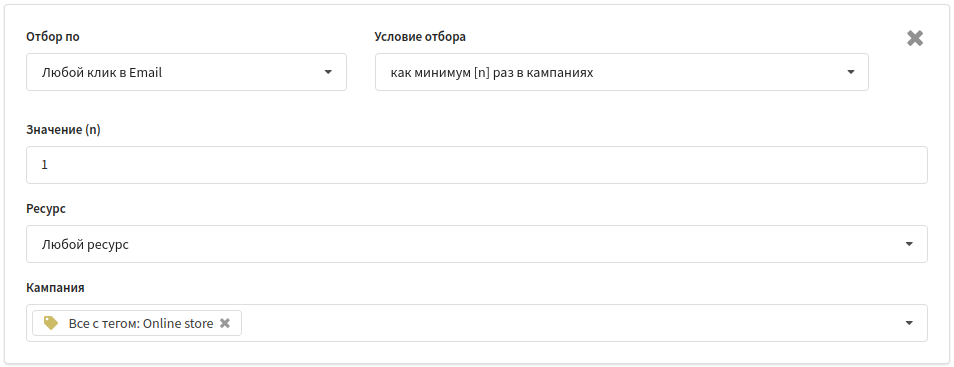Select the Все с тегом: Online store chip
This screenshot has width=954, height=367.
click(137, 323)
